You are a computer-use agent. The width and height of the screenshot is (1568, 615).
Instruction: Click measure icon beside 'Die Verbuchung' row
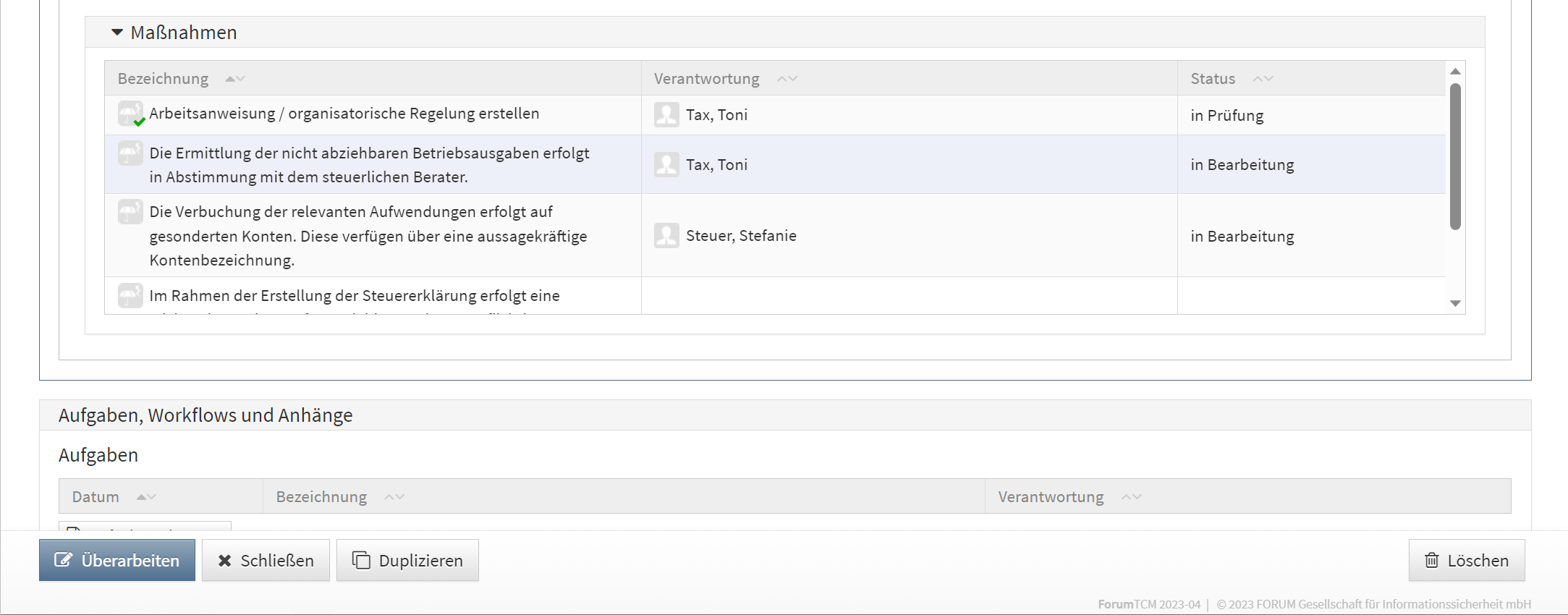click(x=130, y=211)
